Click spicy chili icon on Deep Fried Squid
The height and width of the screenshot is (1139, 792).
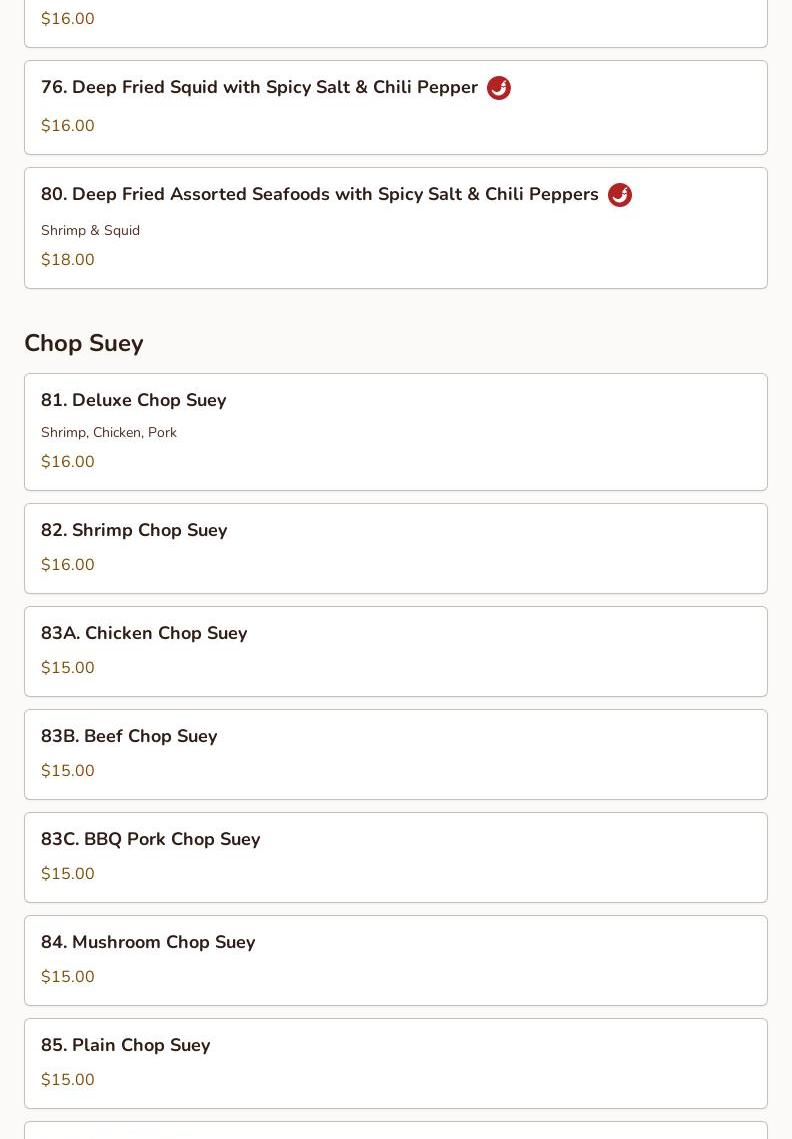pos(498,88)
